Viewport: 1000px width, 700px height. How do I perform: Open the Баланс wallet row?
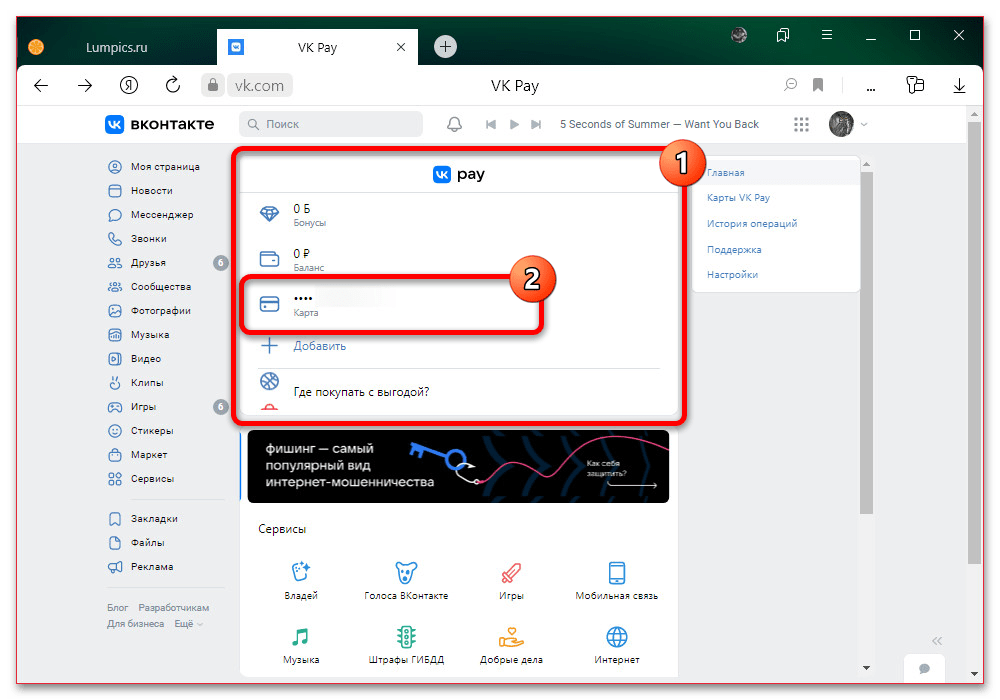pos(458,259)
